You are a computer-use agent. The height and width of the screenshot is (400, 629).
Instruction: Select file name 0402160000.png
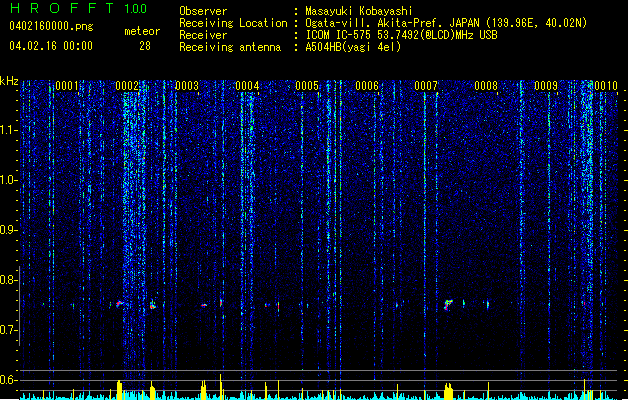coord(51,26)
